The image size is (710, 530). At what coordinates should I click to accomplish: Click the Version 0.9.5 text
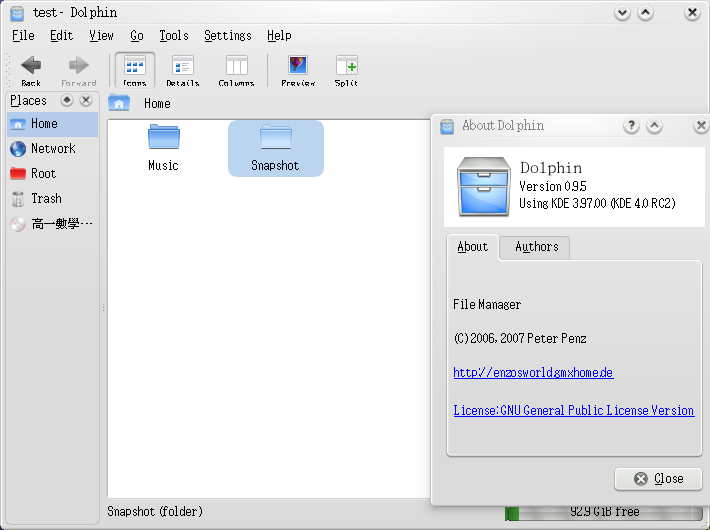552,186
